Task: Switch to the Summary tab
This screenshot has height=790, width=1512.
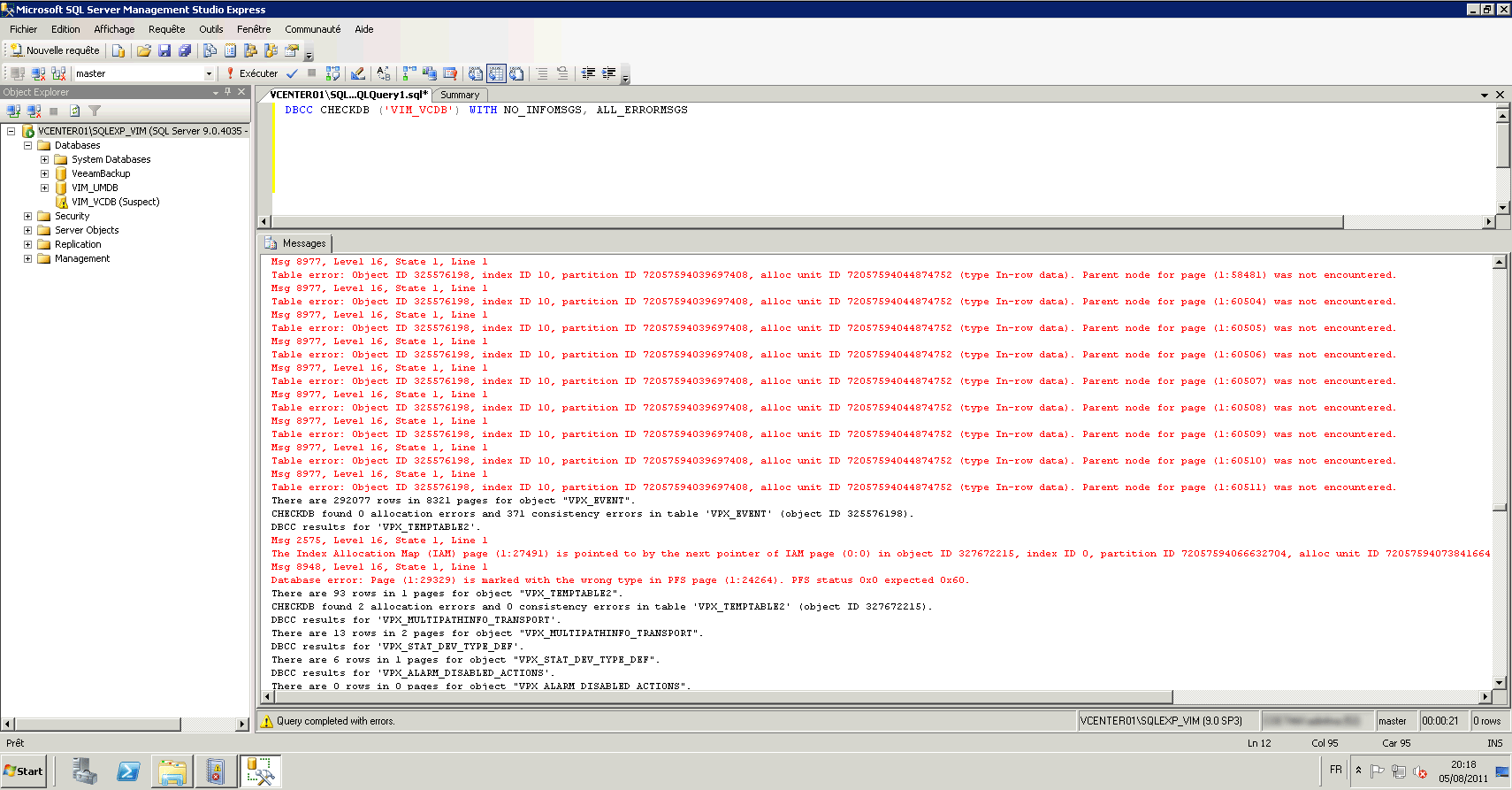Action: pyautogui.click(x=460, y=95)
